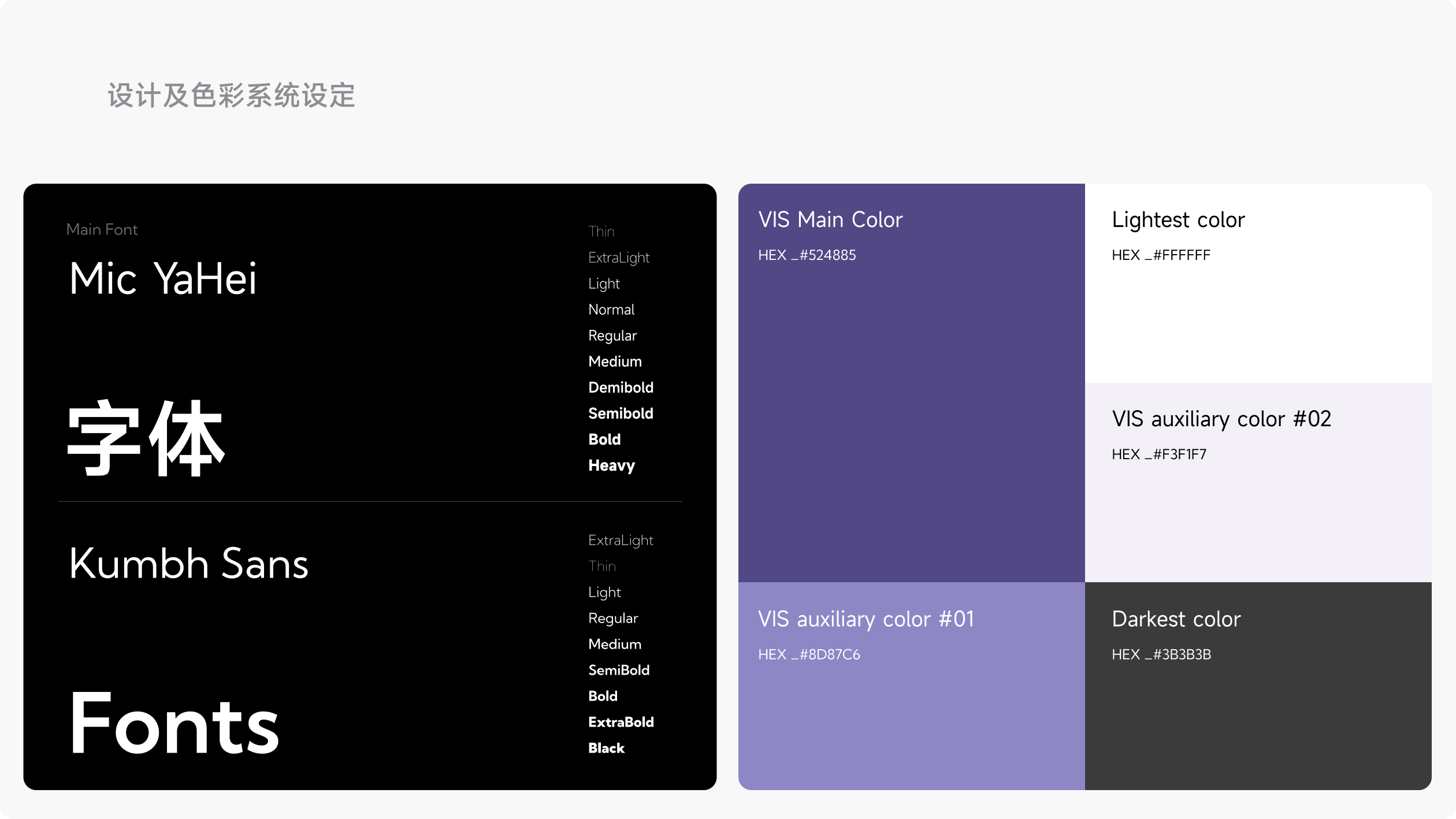1456x819 pixels.
Task: Click HEX _#524885 text
Action: pos(807,255)
